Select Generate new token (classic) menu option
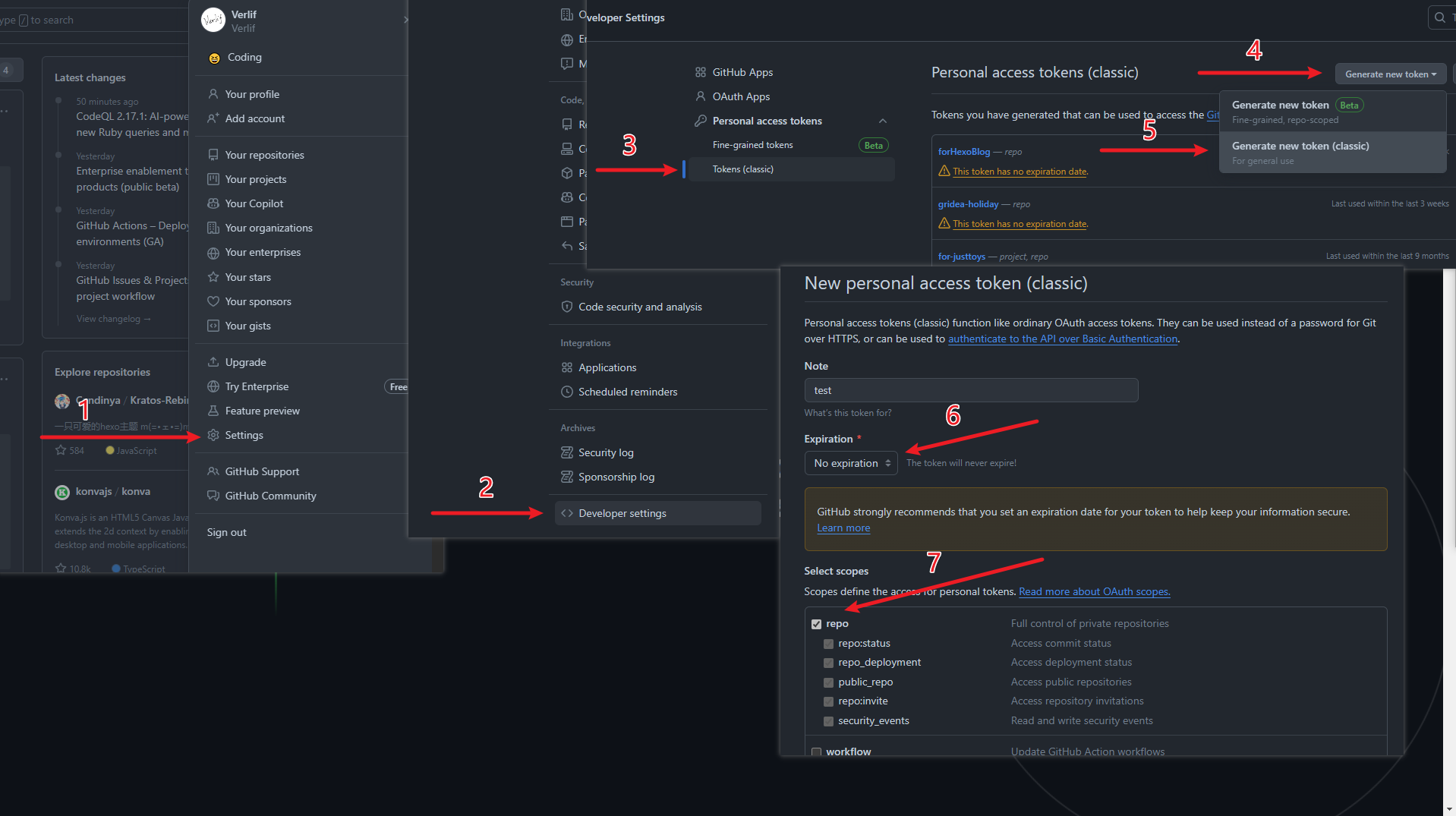 tap(1300, 146)
